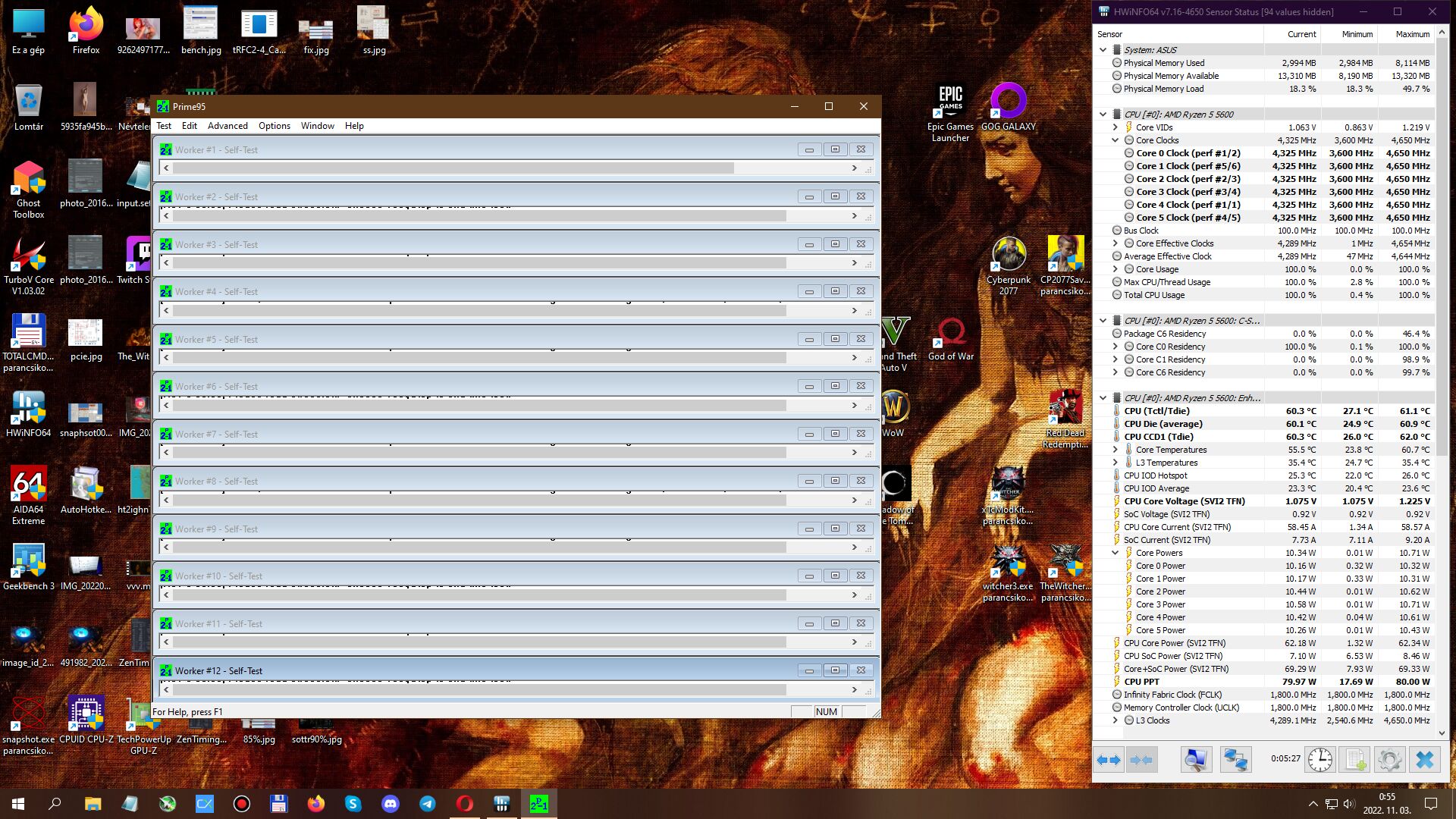
Task: Open the Help menu in Prime95
Action: pos(354,126)
